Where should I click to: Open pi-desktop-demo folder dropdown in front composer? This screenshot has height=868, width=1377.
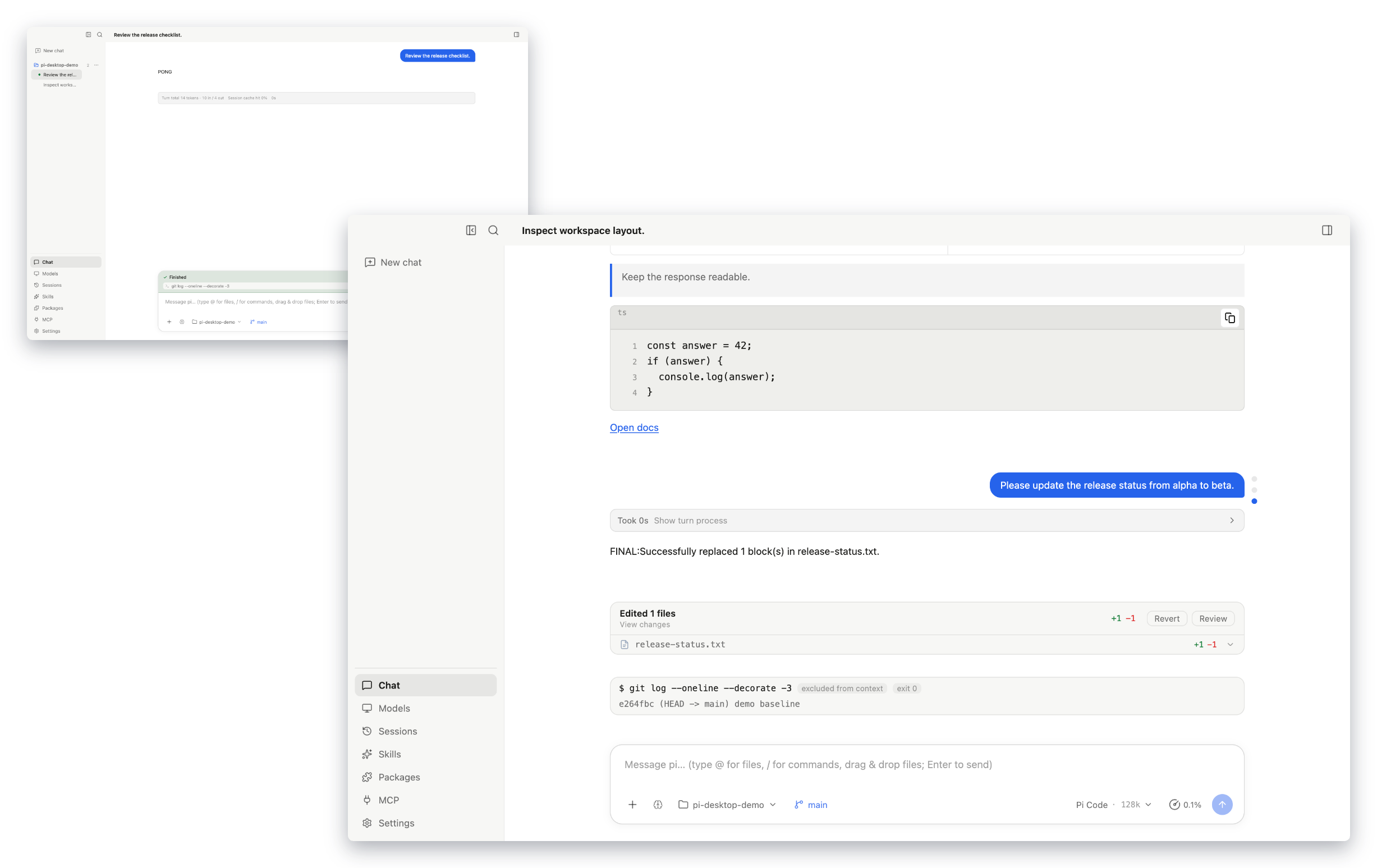727,805
